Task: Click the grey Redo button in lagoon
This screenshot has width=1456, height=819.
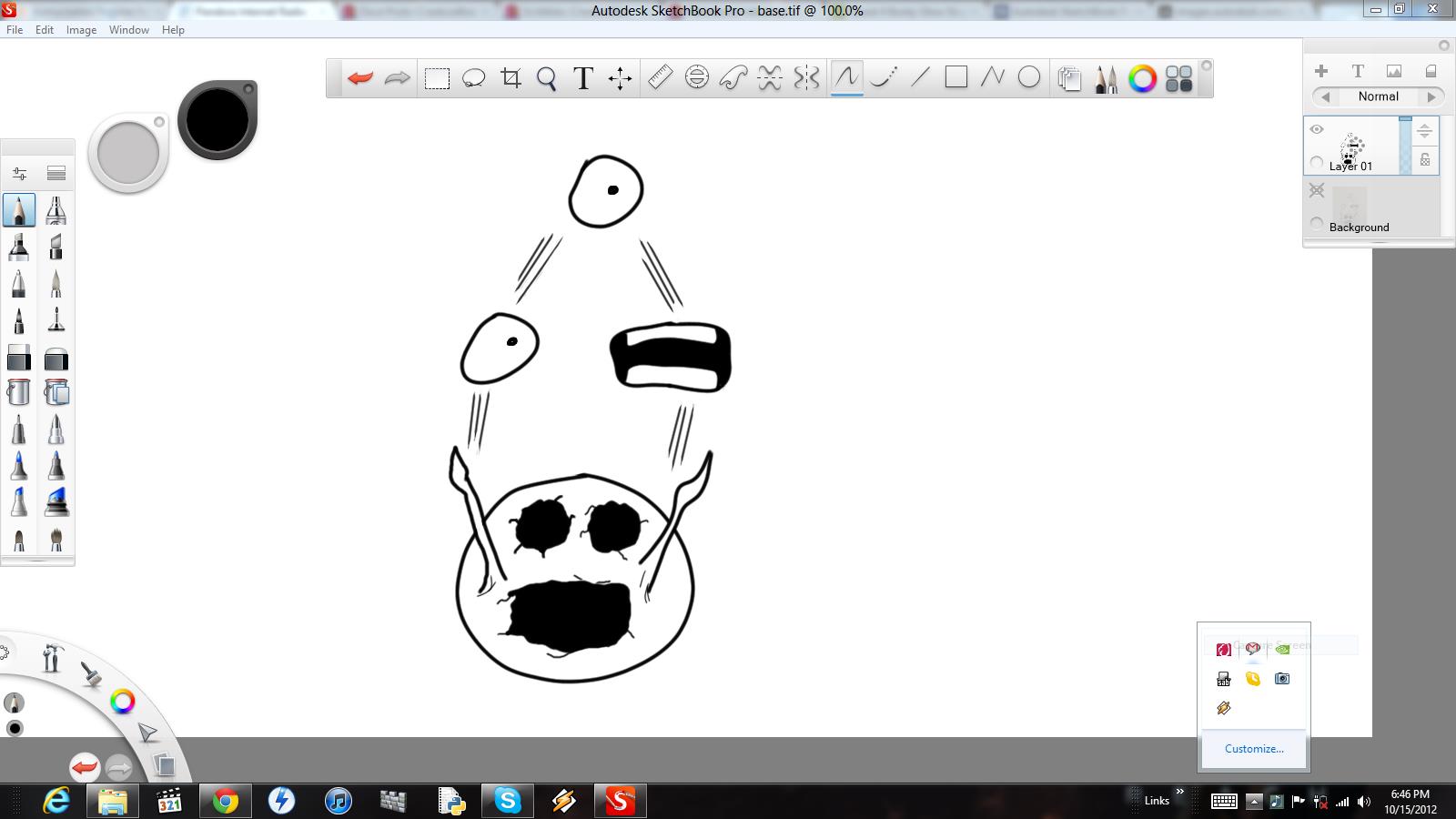Action: (119, 768)
